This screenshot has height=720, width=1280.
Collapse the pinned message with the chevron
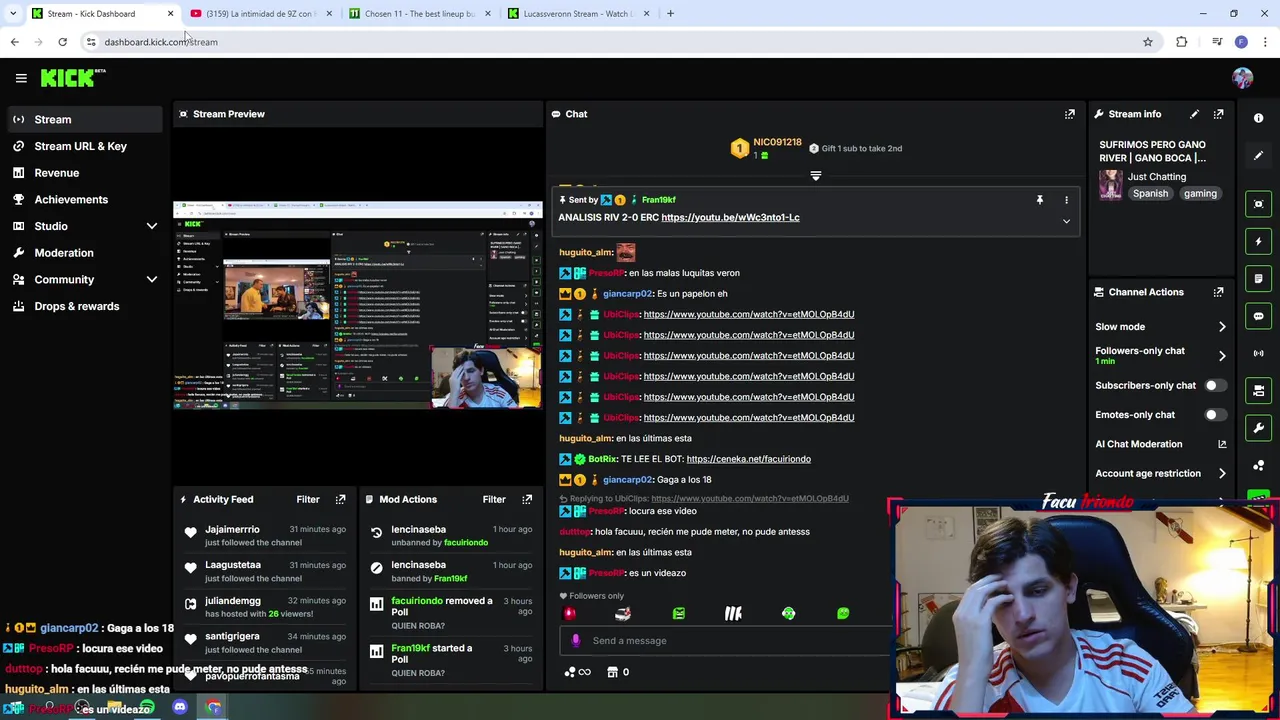[1066, 221]
